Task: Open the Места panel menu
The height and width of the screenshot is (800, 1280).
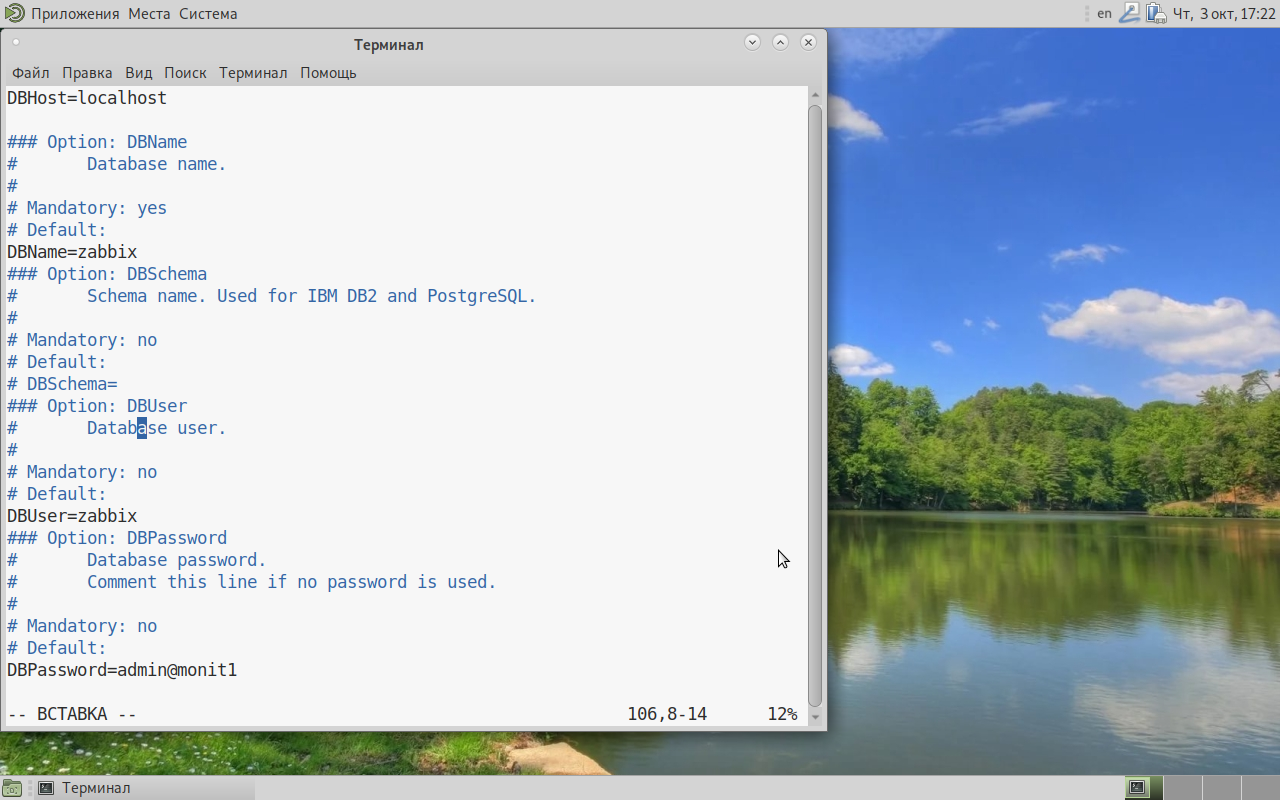Action: pos(150,14)
